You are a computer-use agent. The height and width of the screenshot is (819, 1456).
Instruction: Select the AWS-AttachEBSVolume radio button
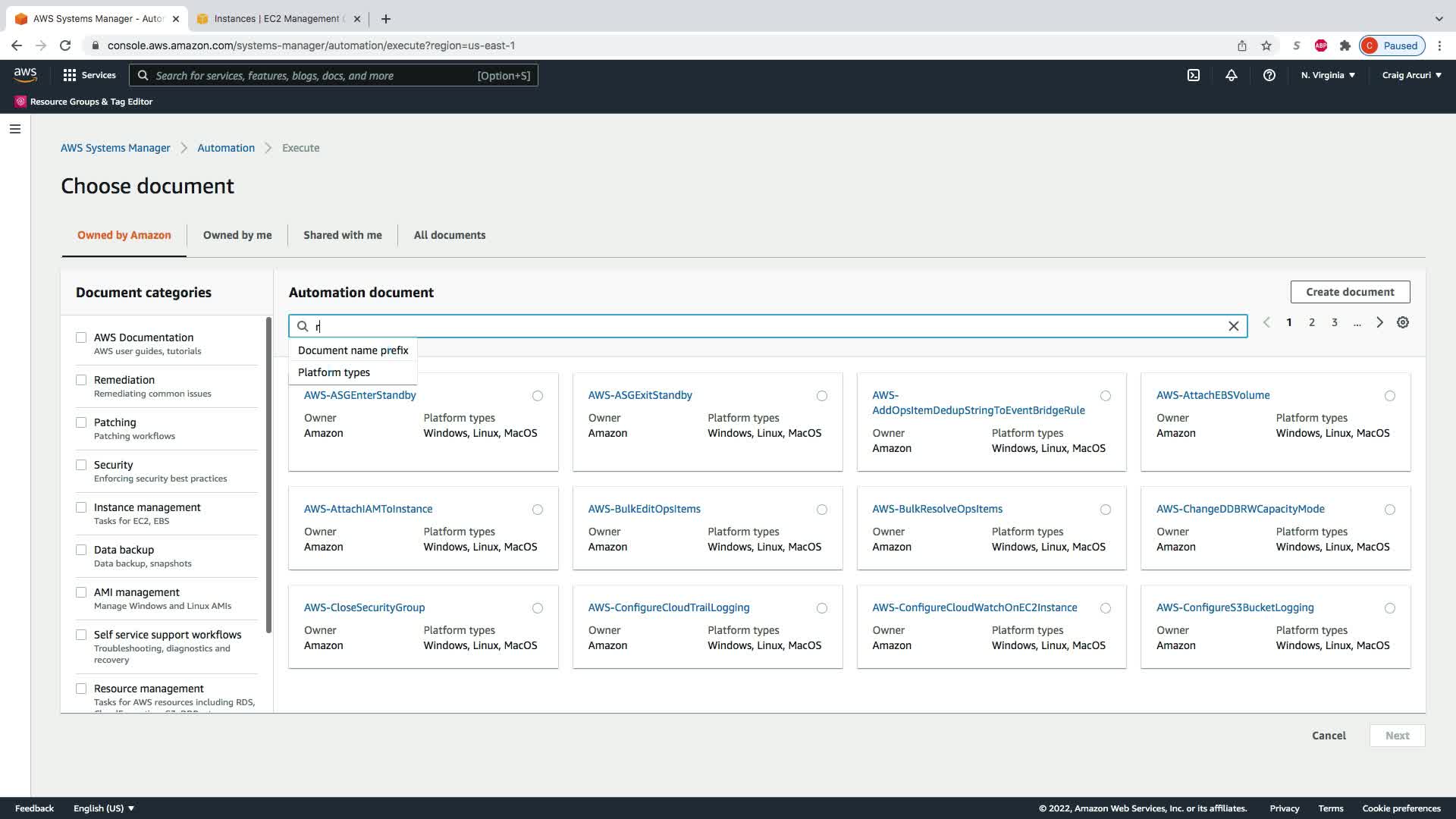1389,396
